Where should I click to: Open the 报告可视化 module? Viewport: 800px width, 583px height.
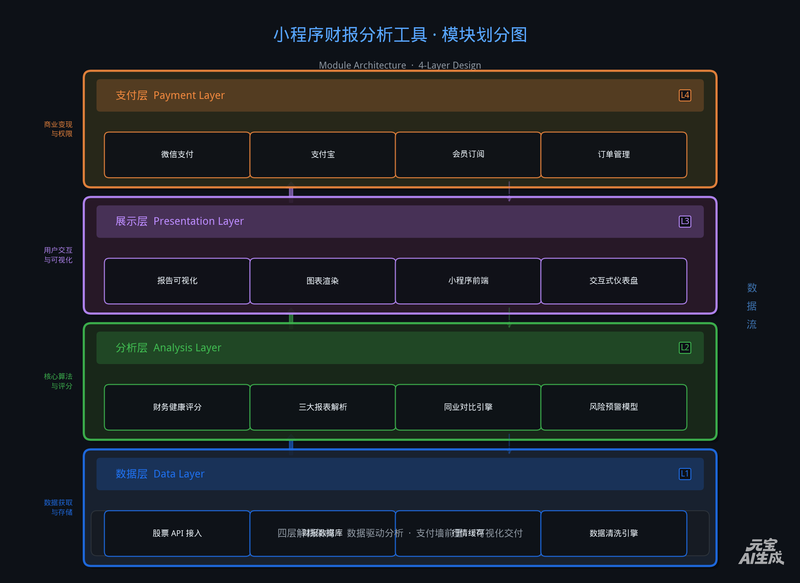177,281
